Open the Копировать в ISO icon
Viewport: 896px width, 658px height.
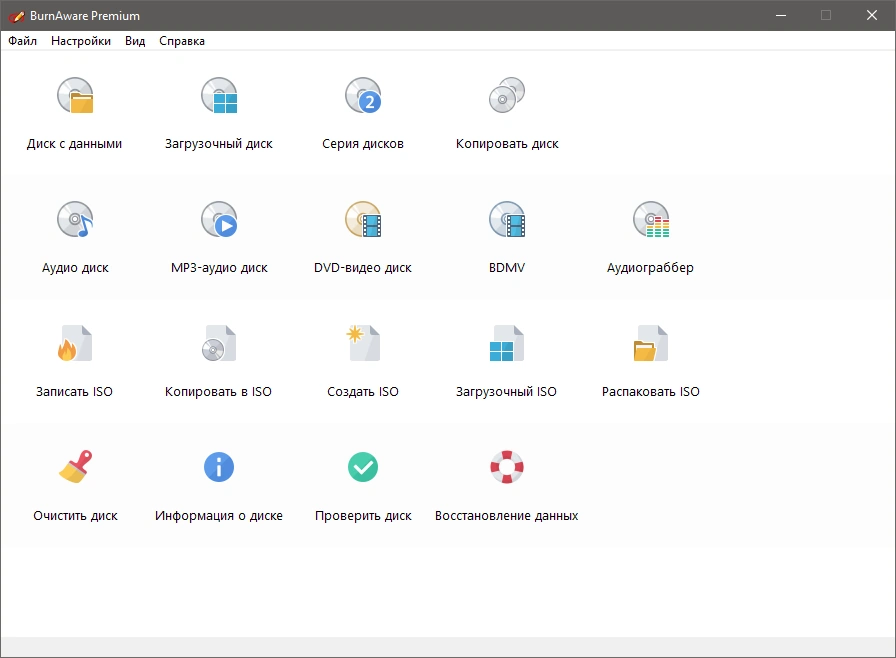point(219,343)
